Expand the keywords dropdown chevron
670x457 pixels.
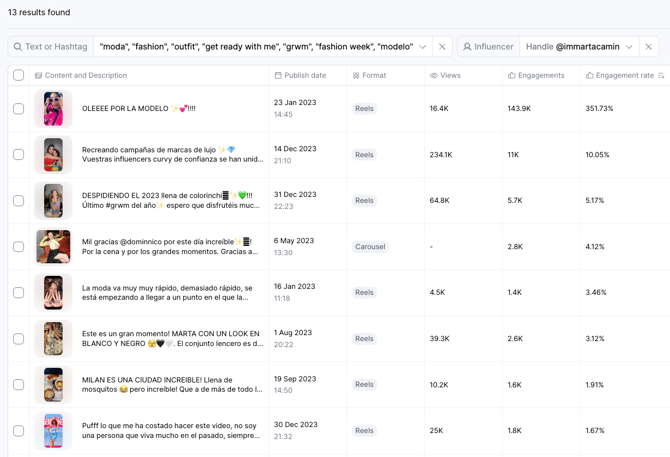(423, 47)
